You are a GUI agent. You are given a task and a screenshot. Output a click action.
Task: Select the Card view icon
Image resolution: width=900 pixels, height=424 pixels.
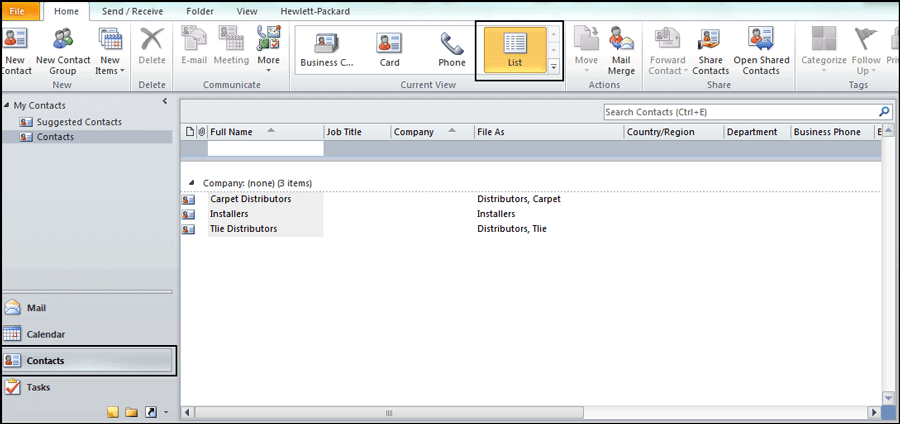[x=389, y=48]
